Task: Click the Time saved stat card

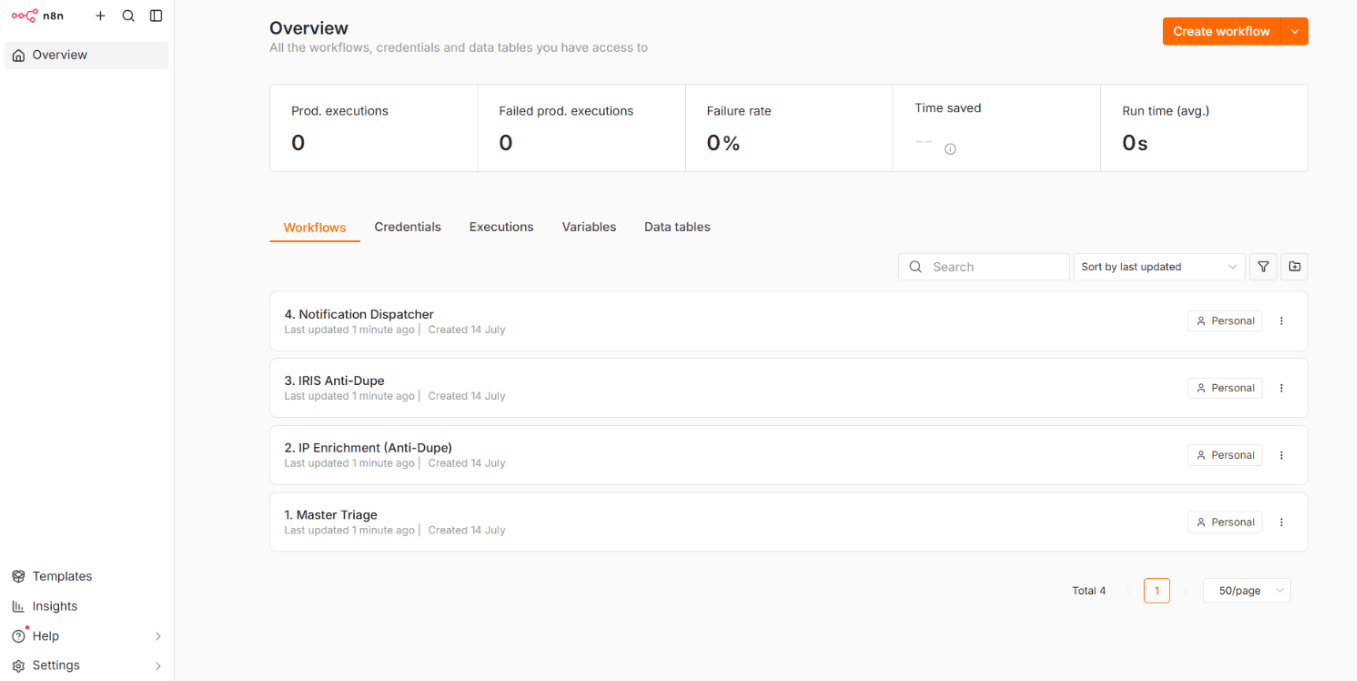Action: pos(997,128)
